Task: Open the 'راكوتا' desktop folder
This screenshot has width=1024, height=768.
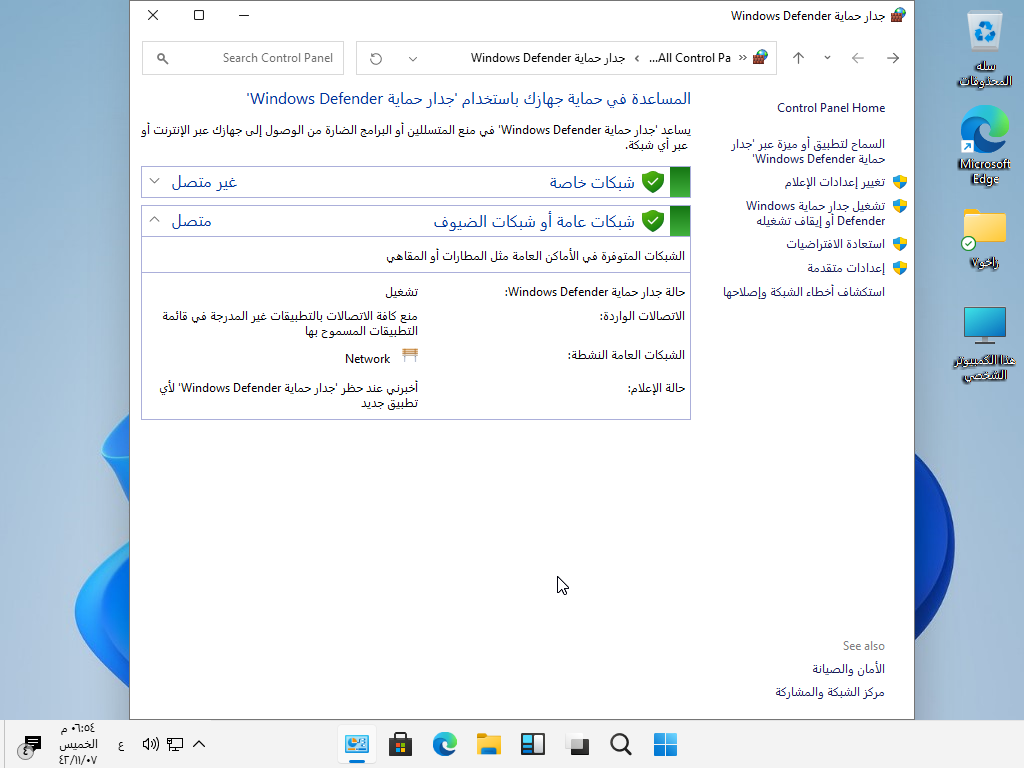Action: (985, 239)
